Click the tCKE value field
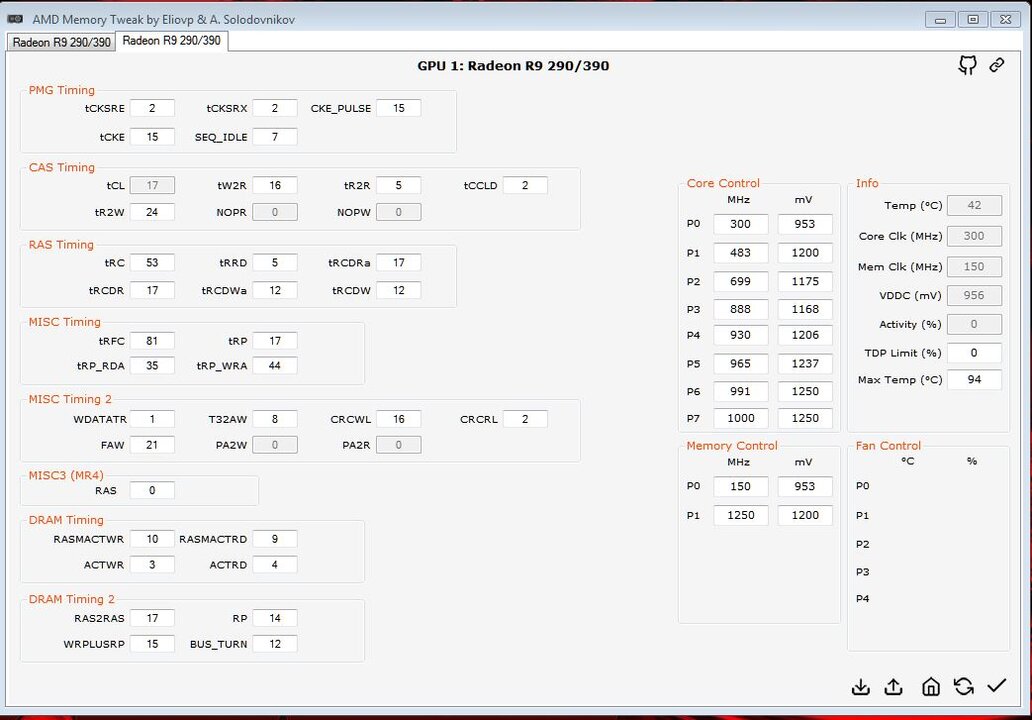This screenshot has height=720, width=1032. [152, 137]
